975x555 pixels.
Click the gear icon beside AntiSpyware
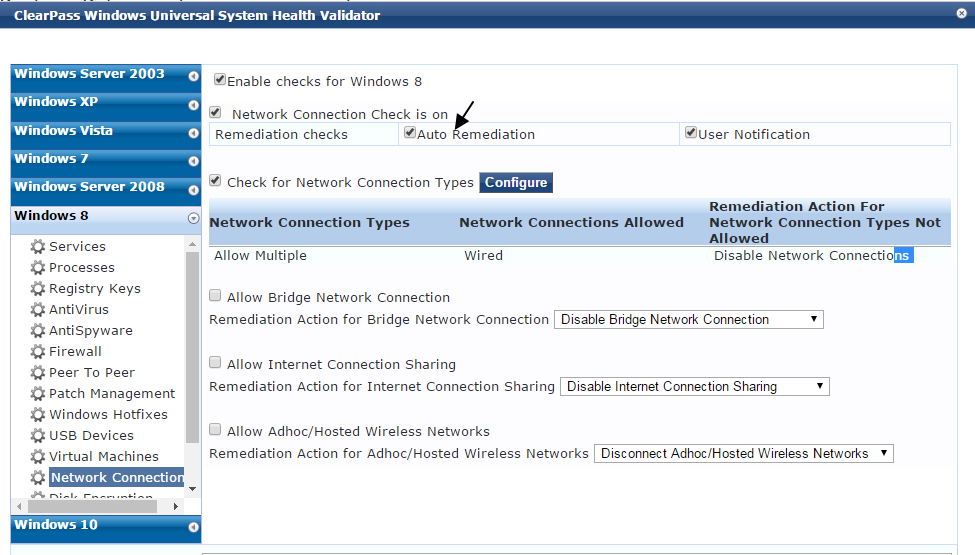click(38, 331)
